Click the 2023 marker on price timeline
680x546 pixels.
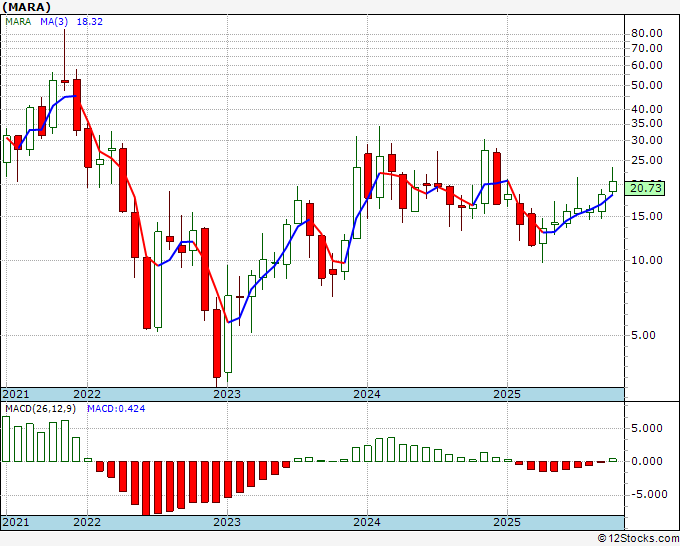pos(227,394)
